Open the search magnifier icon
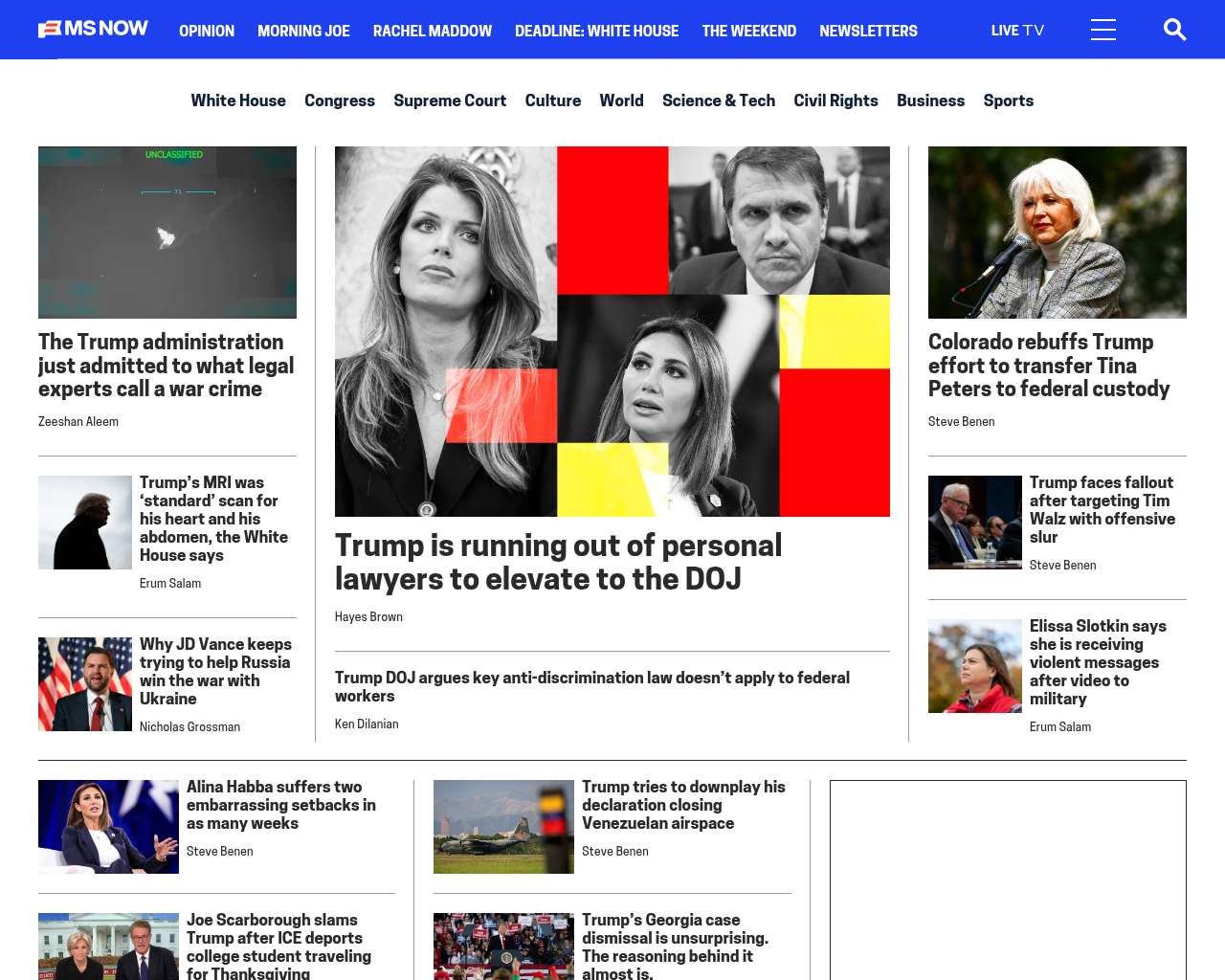Screen dimensions: 1225x980 click(1174, 30)
